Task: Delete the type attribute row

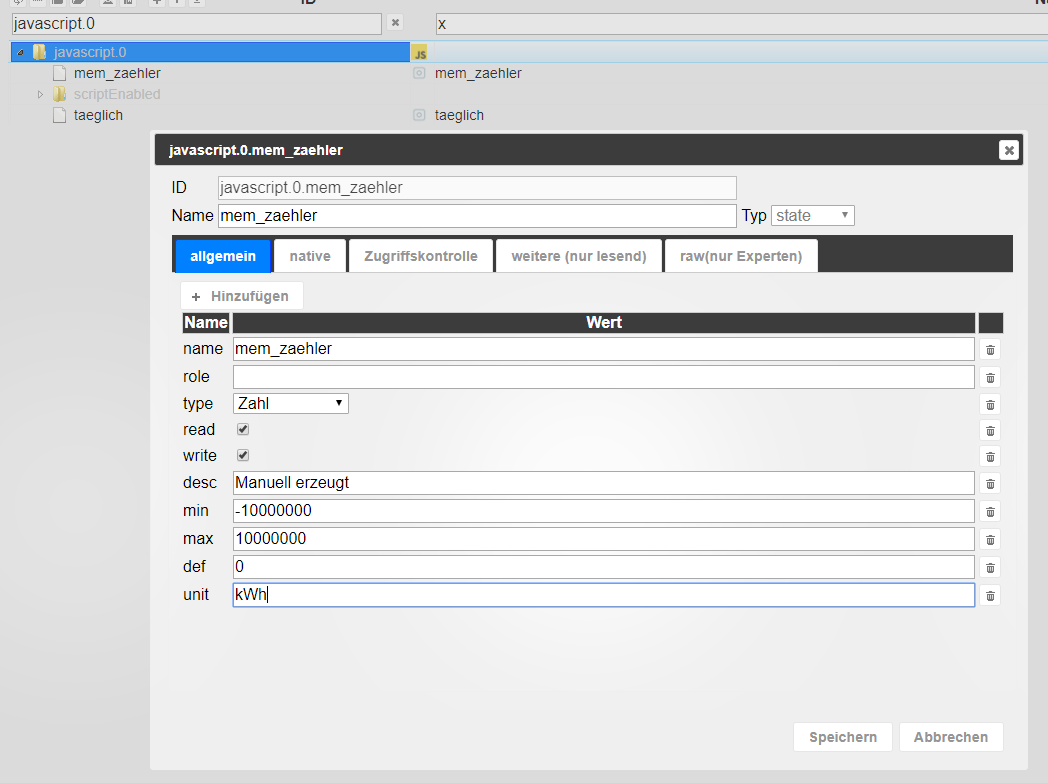Action: (990, 405)
